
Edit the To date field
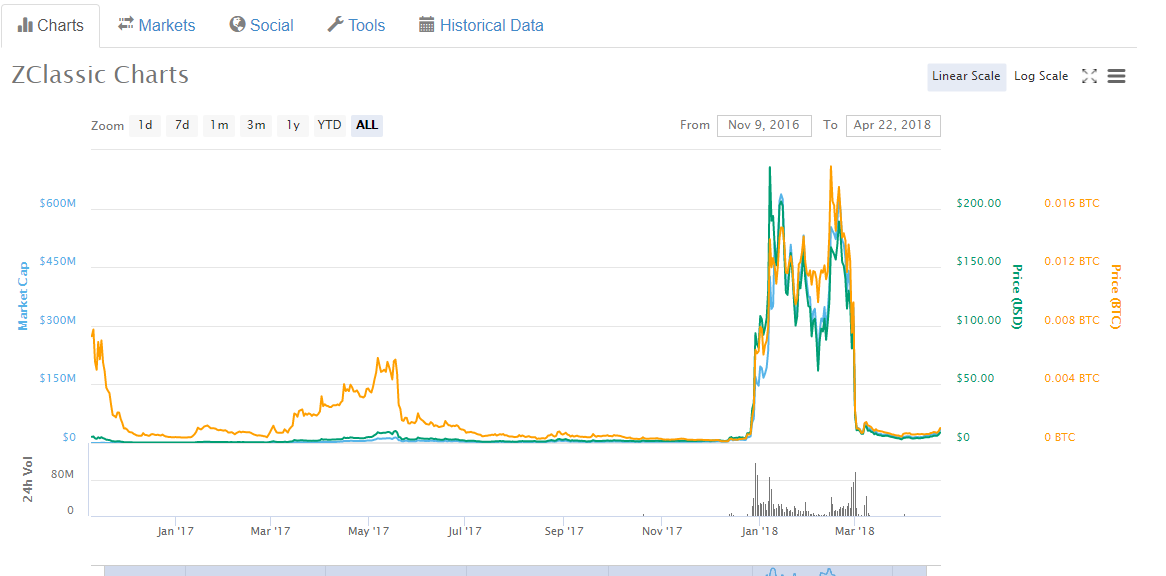[x=892, y=126]
